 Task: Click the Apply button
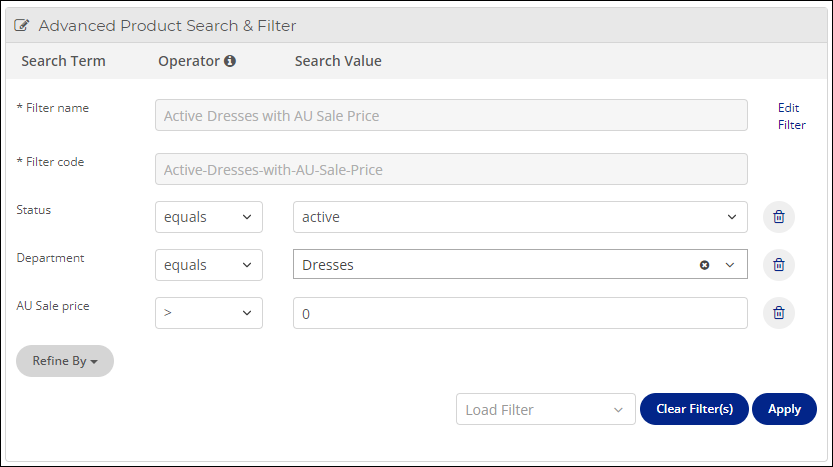[784, 409]
